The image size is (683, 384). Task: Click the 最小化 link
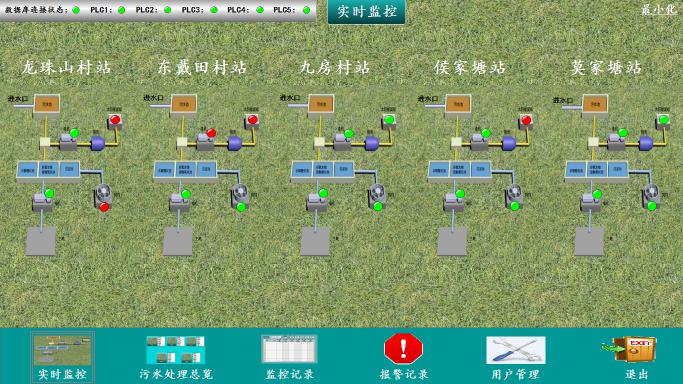659,10
